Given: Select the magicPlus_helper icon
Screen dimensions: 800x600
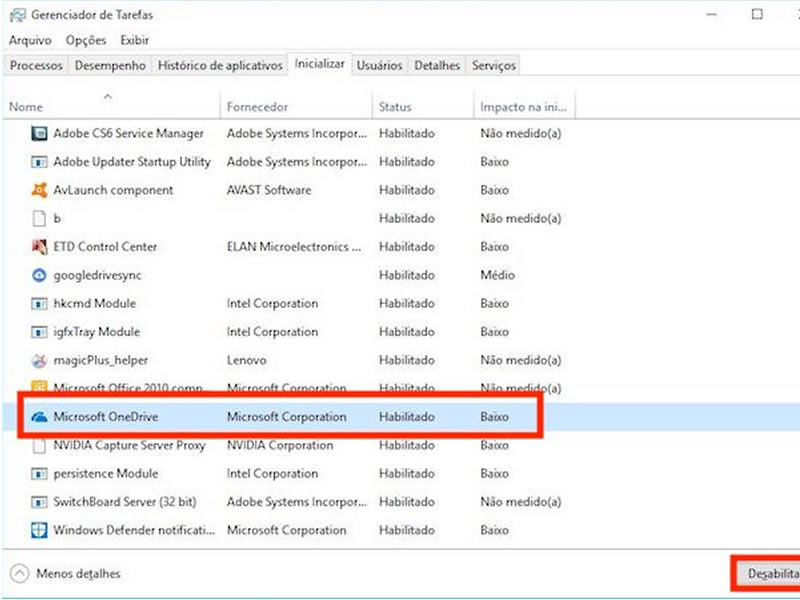Looking at the screenshot, I should (40, 360).
